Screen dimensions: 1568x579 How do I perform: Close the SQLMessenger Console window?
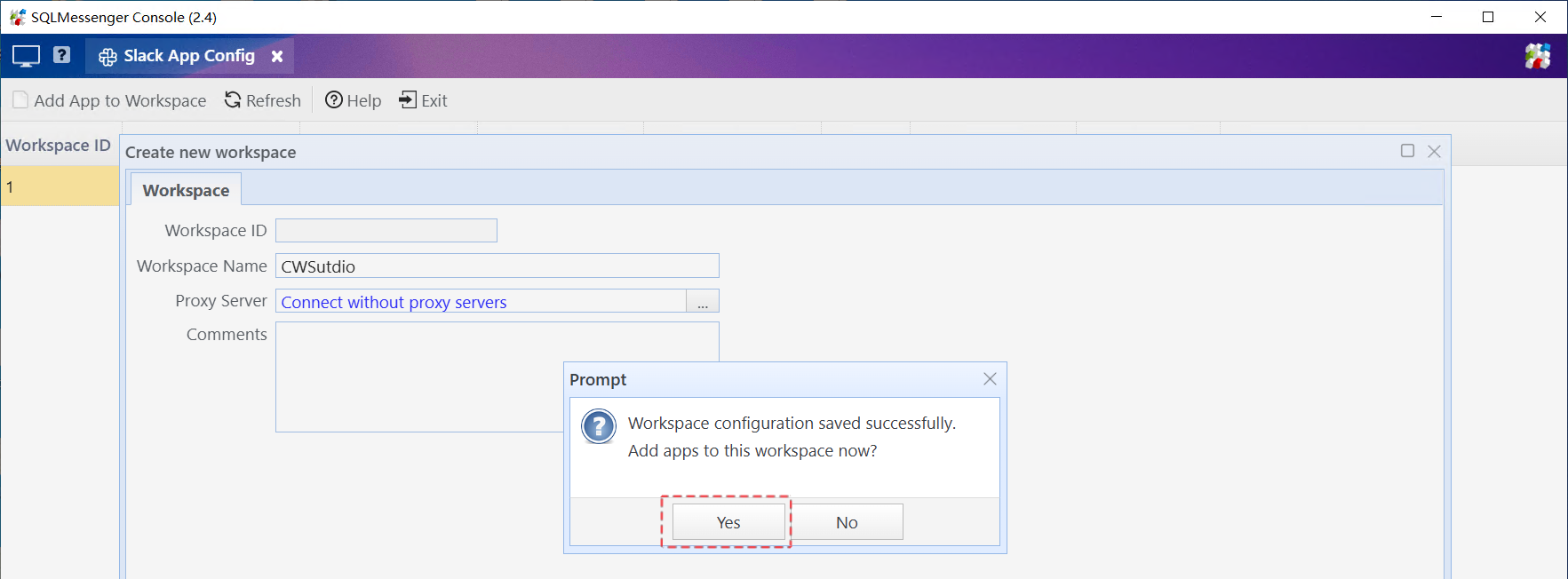pyautogui.click(x=1540, y=17)
